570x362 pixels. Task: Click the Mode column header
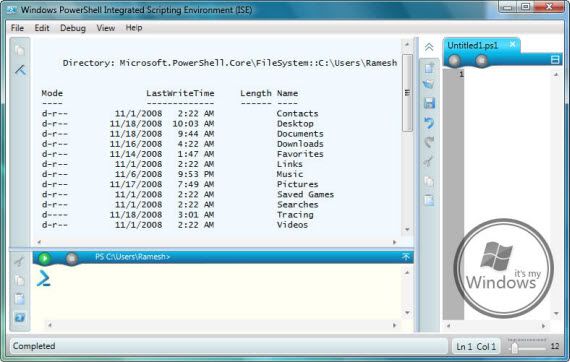pos(52,93)
